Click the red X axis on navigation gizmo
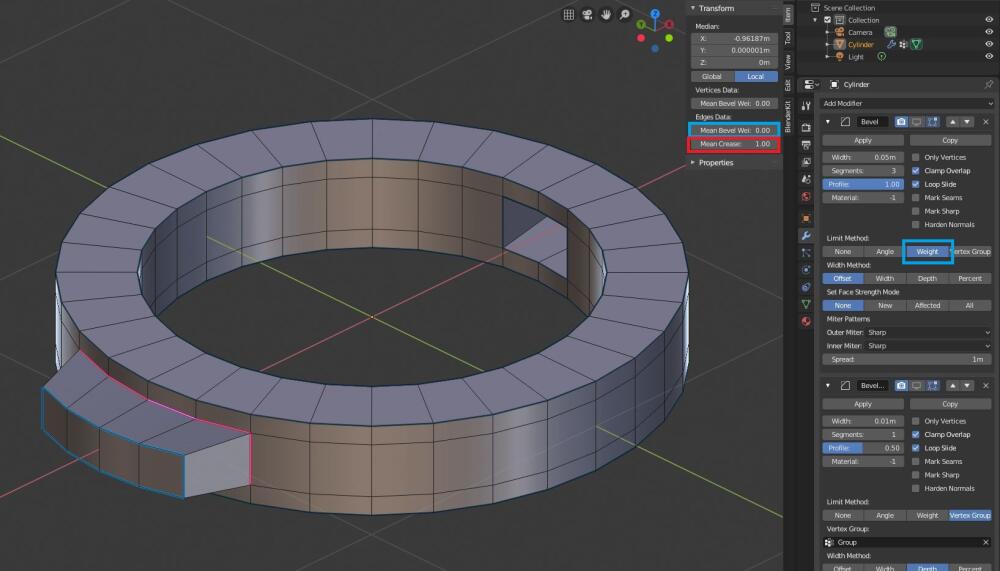The image size is (1000, 571). (669, 24)
